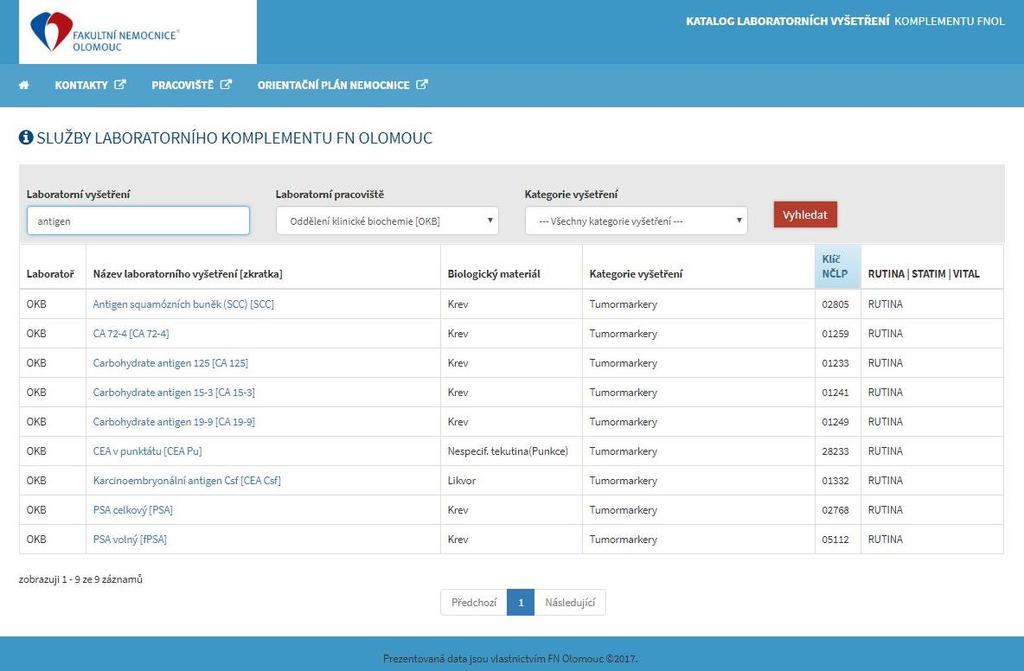The image size is (1024, 671).
Task: Click the info icon before SLUŽBY LABORATORNÍHO heading
Action: [x=26, y=137]
